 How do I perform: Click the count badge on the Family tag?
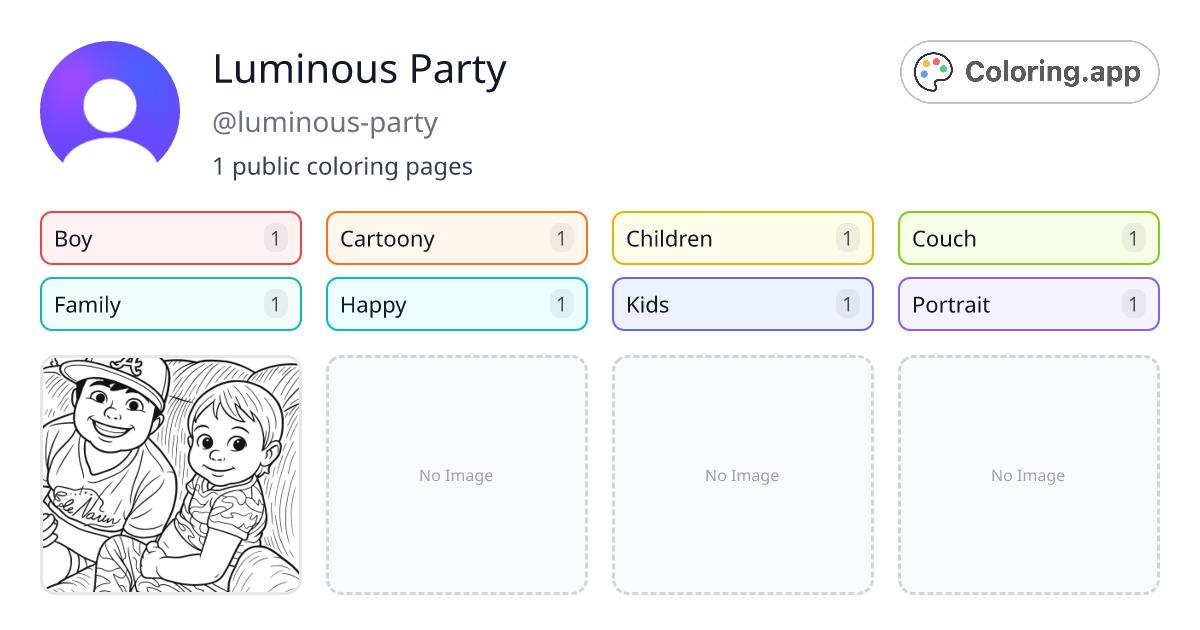tap(275, 304)
